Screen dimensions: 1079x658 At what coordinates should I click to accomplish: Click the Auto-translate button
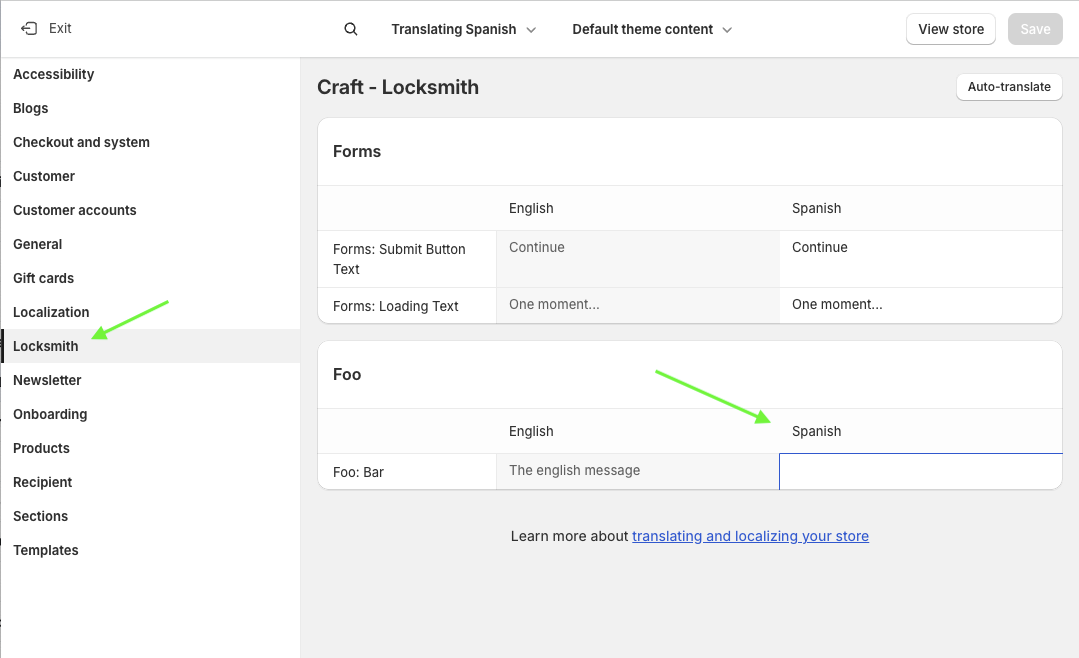pos(1009,87)
